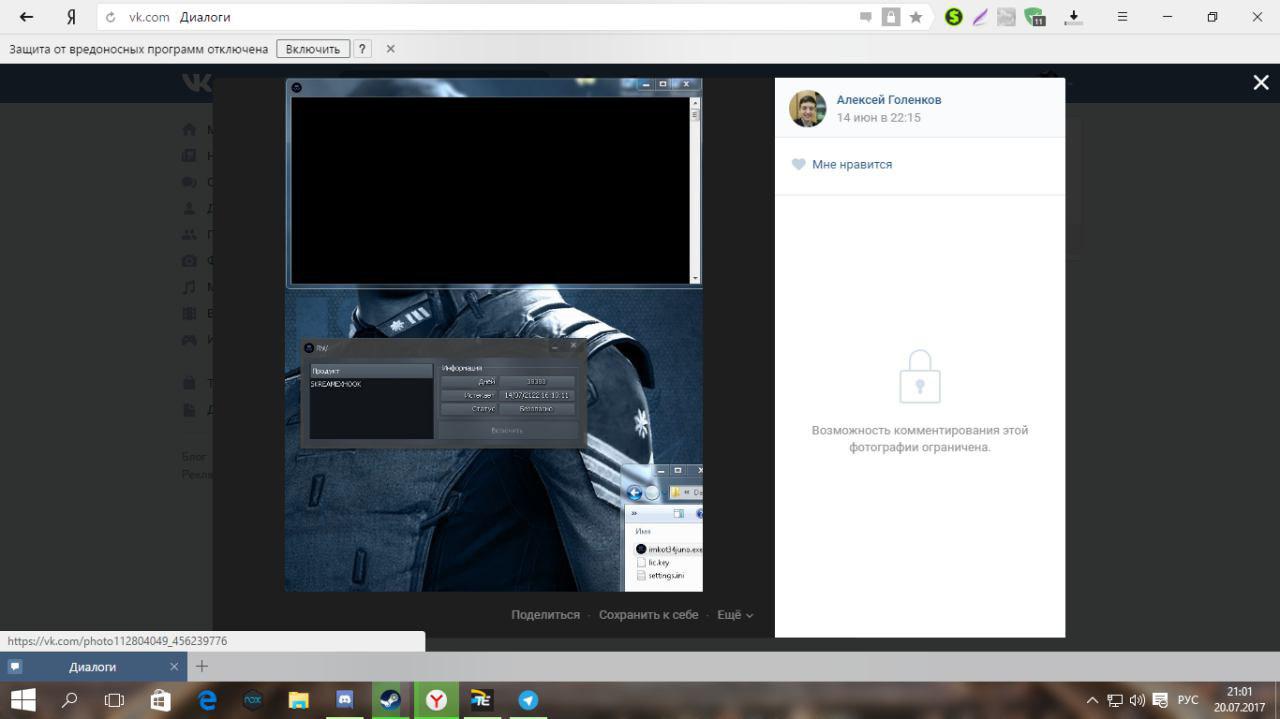Like the photo with 'Мне нравится'
Screen dimensions: 1280x719
point(842,164)
